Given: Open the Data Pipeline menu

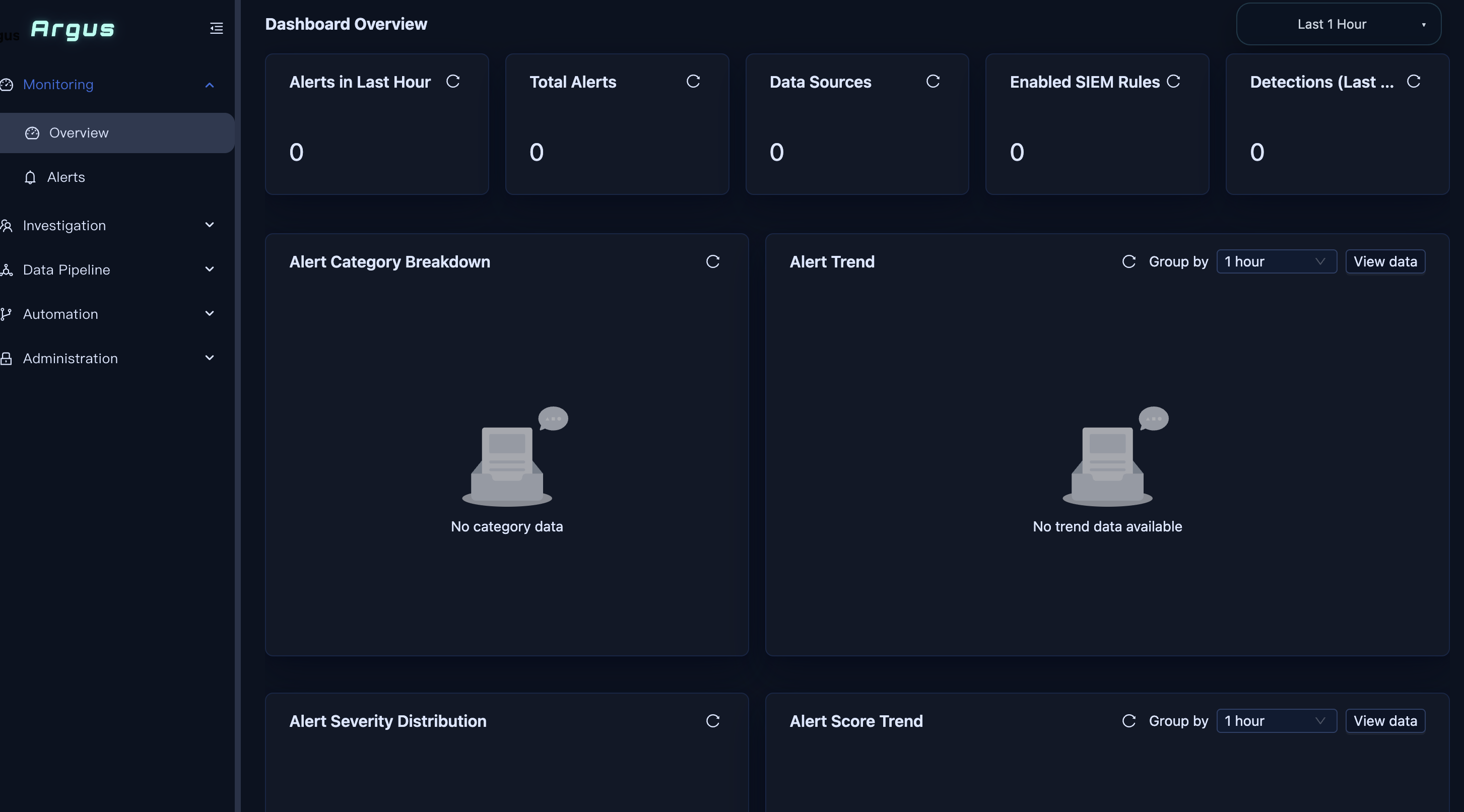Looking at the screenshot, I should pyautogui.click(x=116, y=270).
